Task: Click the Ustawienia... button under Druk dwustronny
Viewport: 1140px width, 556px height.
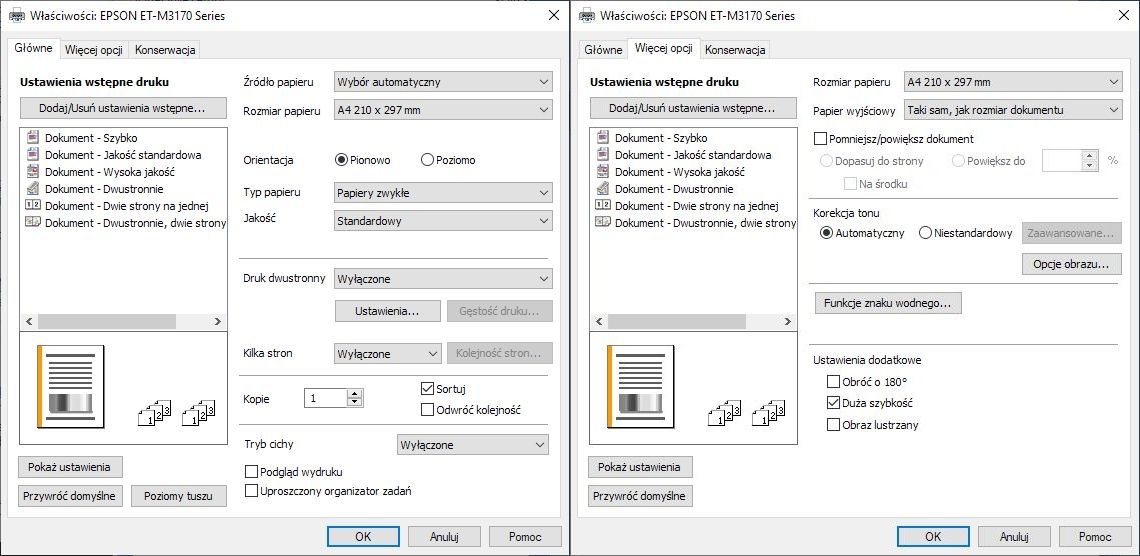Action: pos(388,311)
